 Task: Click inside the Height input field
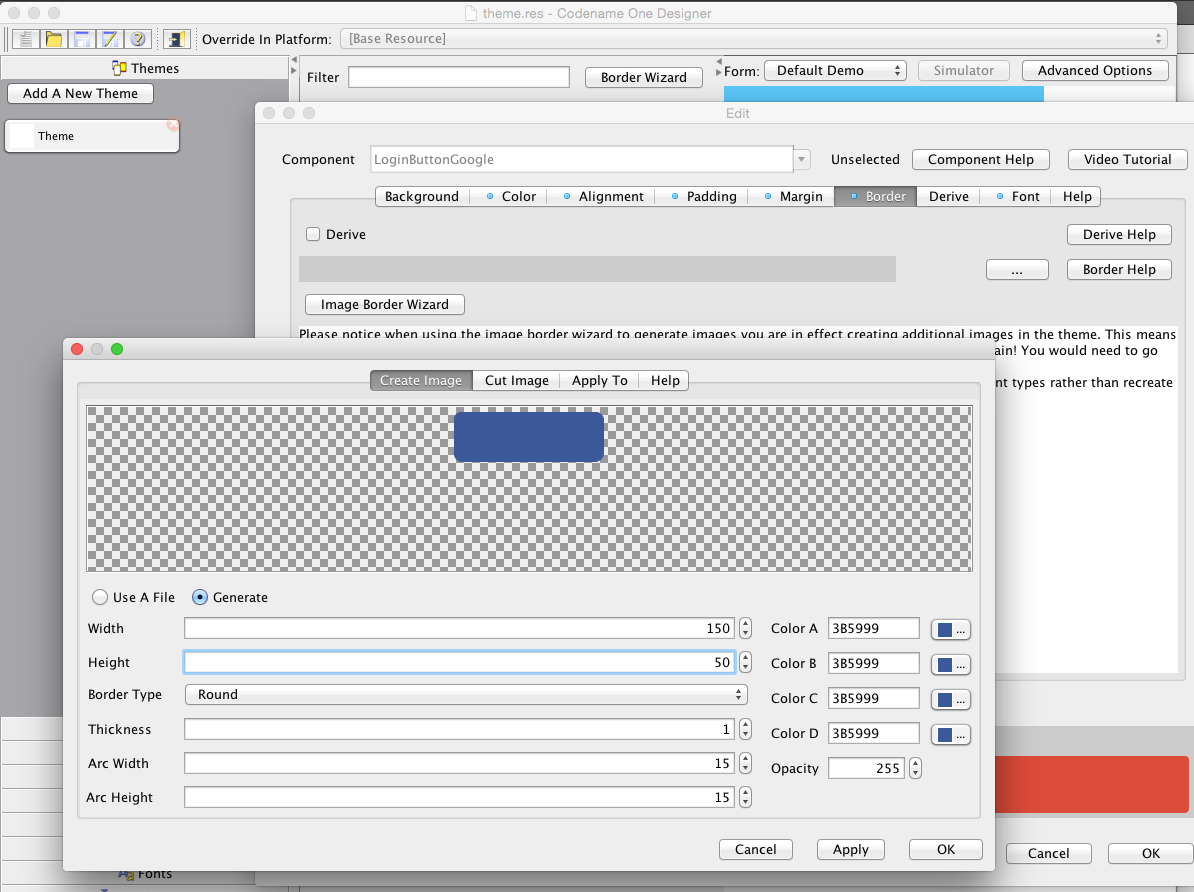pos(460,662)
